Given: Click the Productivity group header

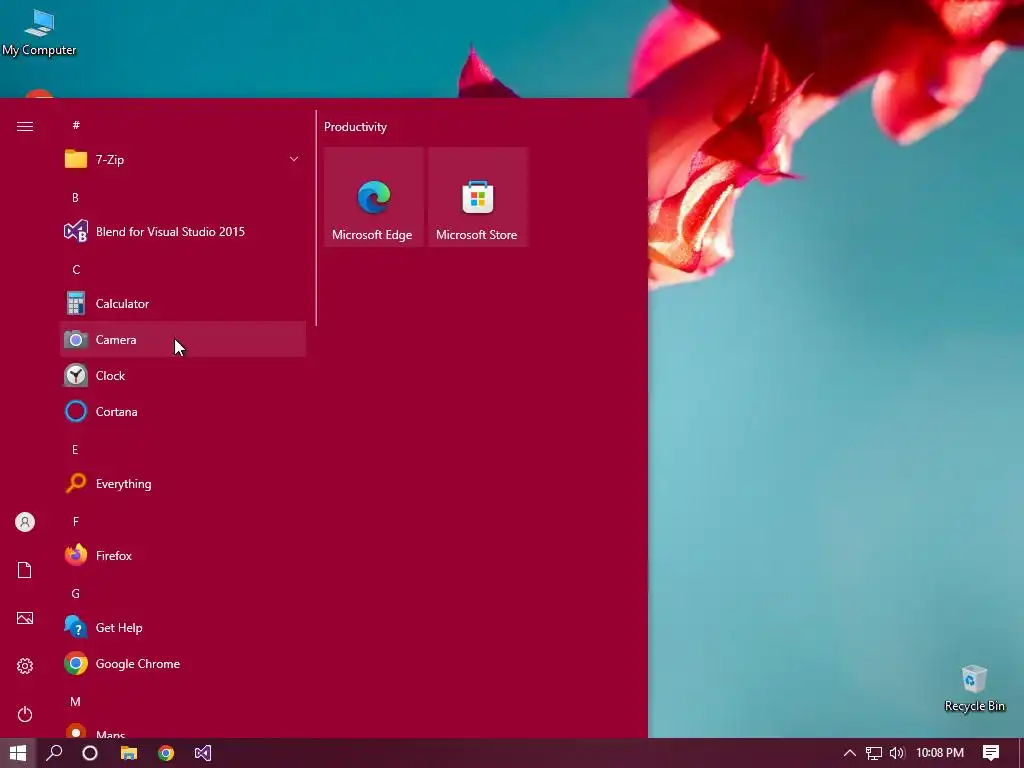Looking at the screenshot, I should (355, 127).
